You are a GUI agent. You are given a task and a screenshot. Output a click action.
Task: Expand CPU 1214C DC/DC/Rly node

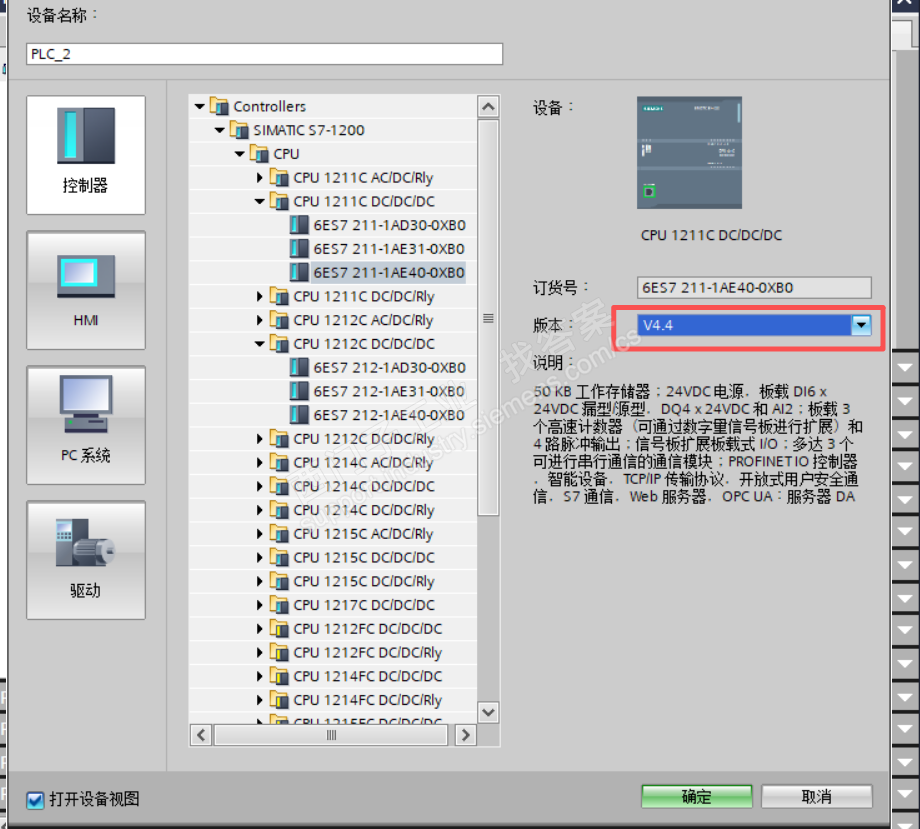(259, 510)
